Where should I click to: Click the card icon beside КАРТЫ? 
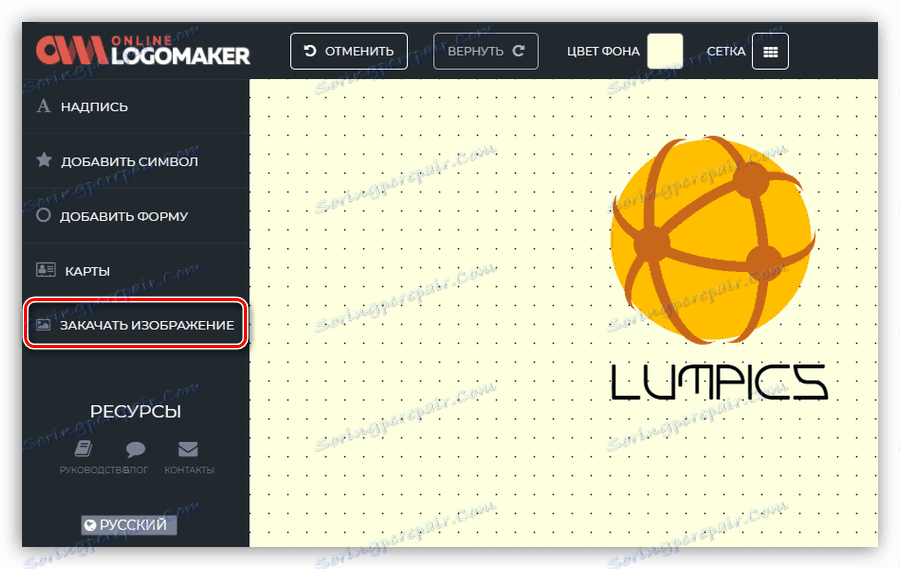click(x=46, y=269)
